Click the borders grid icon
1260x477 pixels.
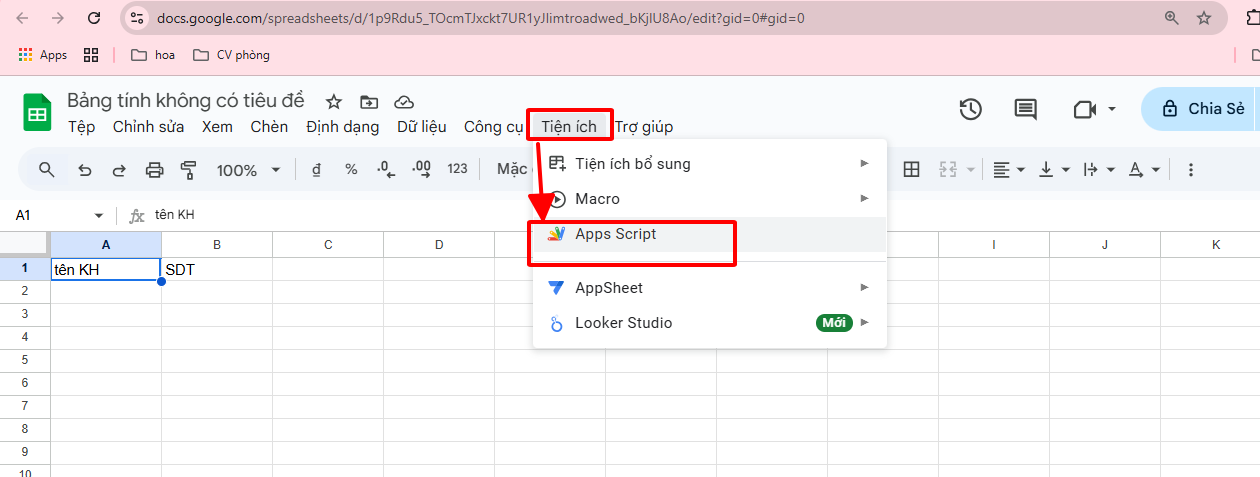(911, 170)
